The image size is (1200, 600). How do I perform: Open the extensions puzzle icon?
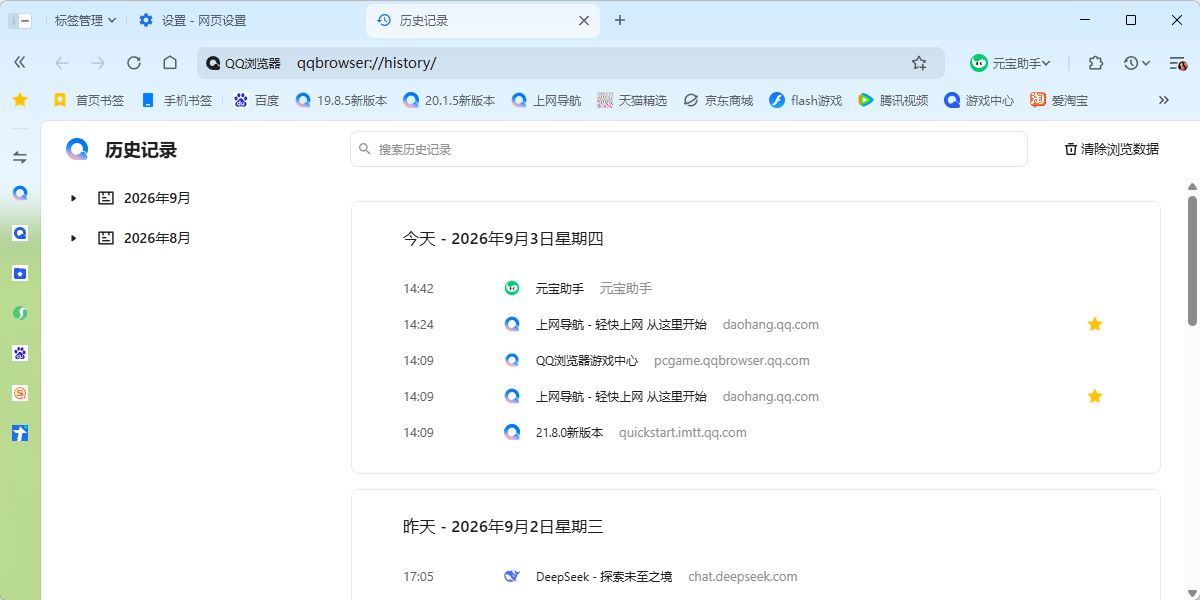[x=1096, y=63]
